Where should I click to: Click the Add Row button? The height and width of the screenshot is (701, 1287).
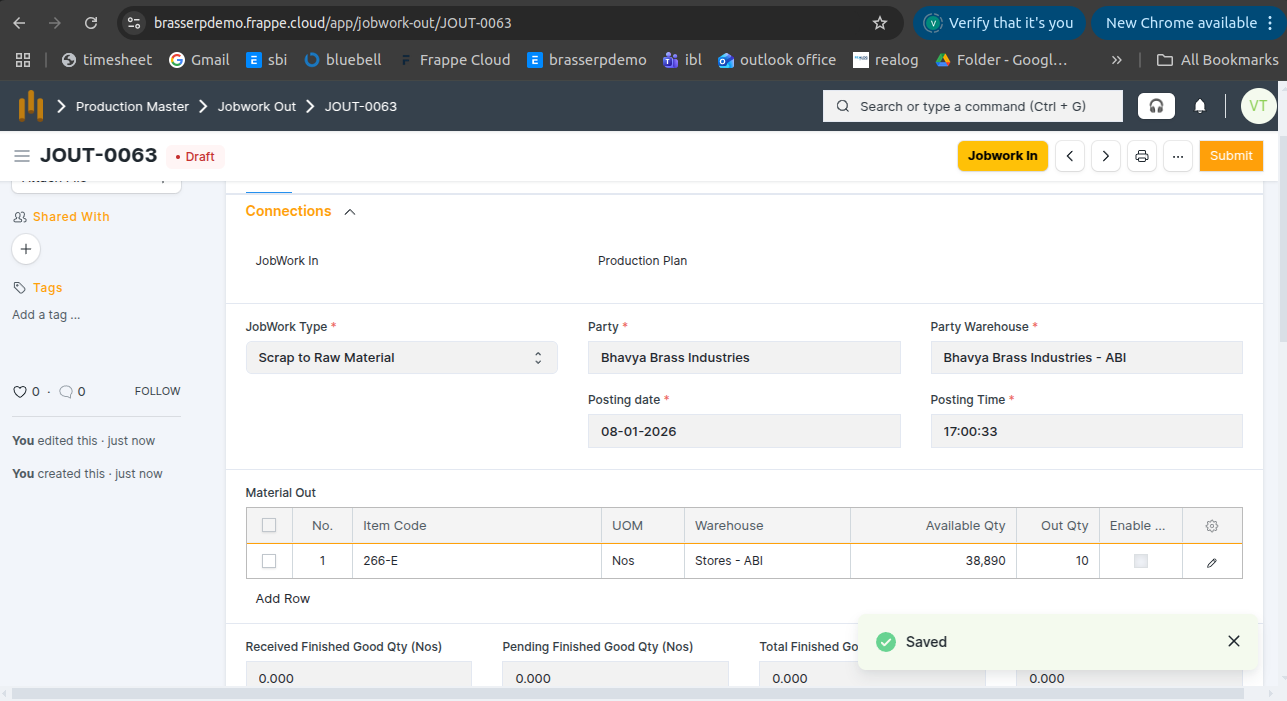click(x=283, y=598)
